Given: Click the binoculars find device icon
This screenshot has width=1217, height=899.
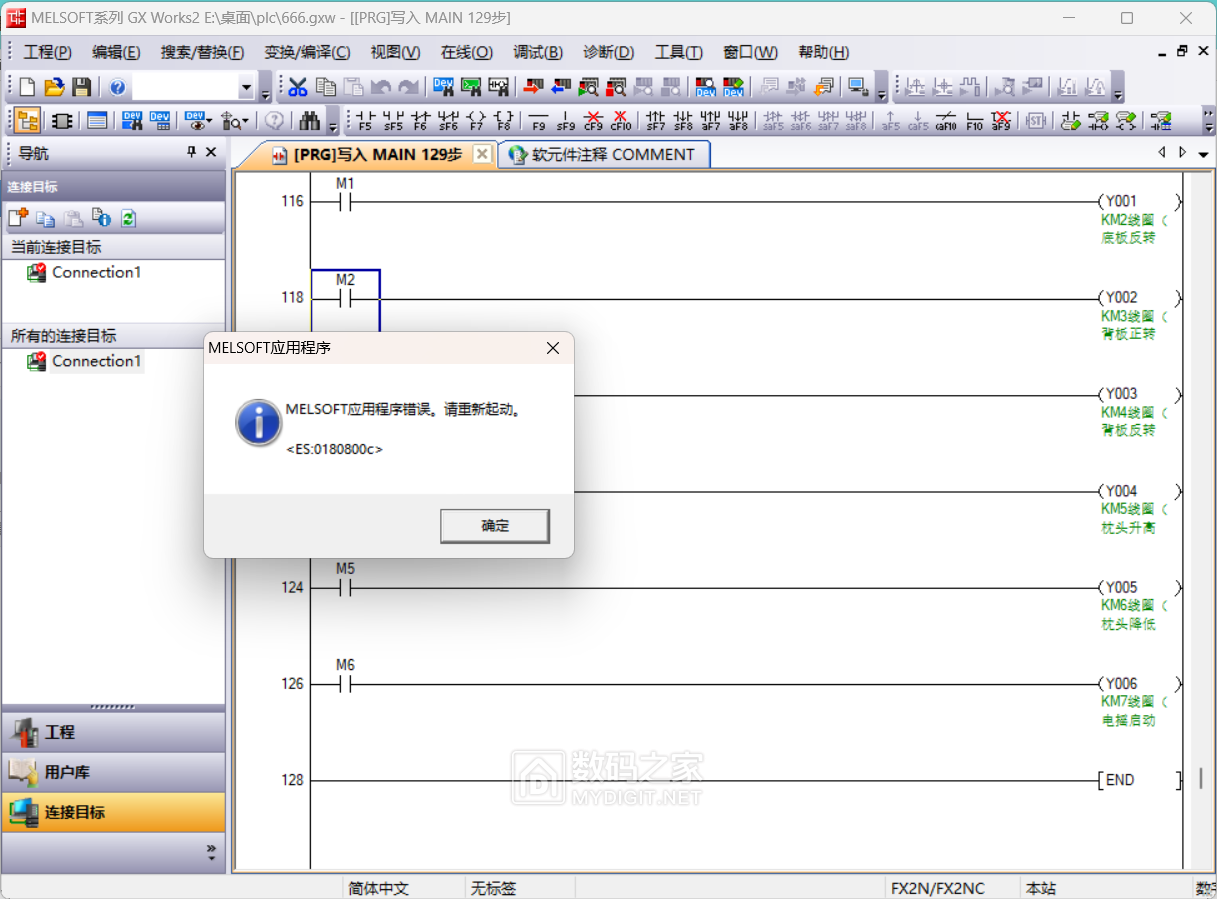Looking at the screenshot, I should [309, 121].
